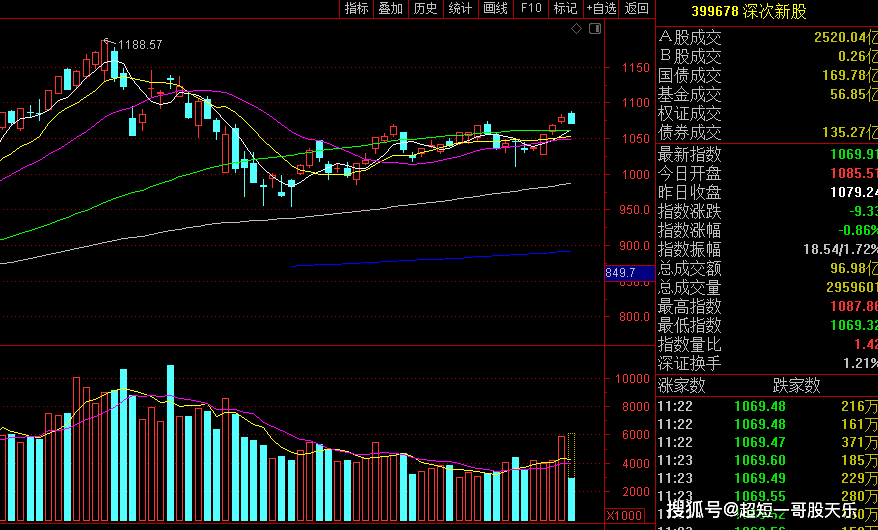Open F10 company information
This screenshot has height=530, width=878.
531,8
